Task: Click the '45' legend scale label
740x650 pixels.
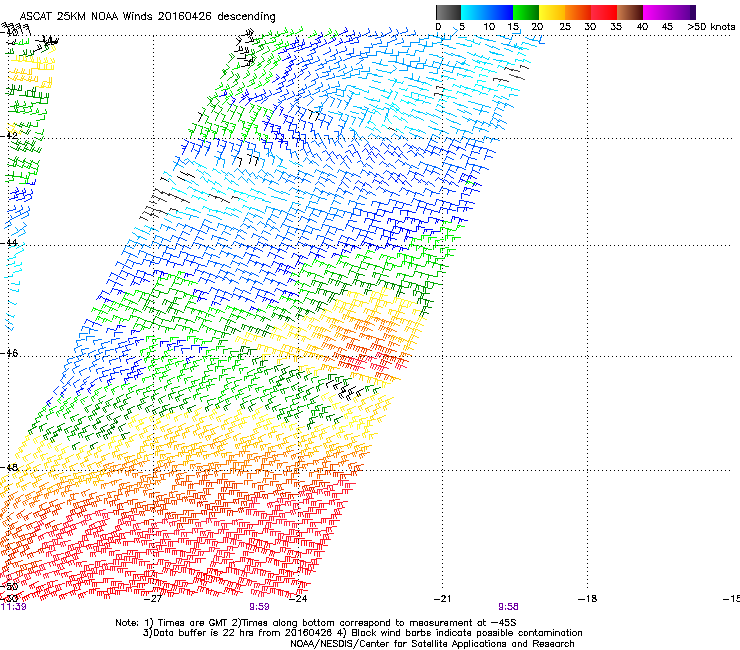Action: (667, 27)
